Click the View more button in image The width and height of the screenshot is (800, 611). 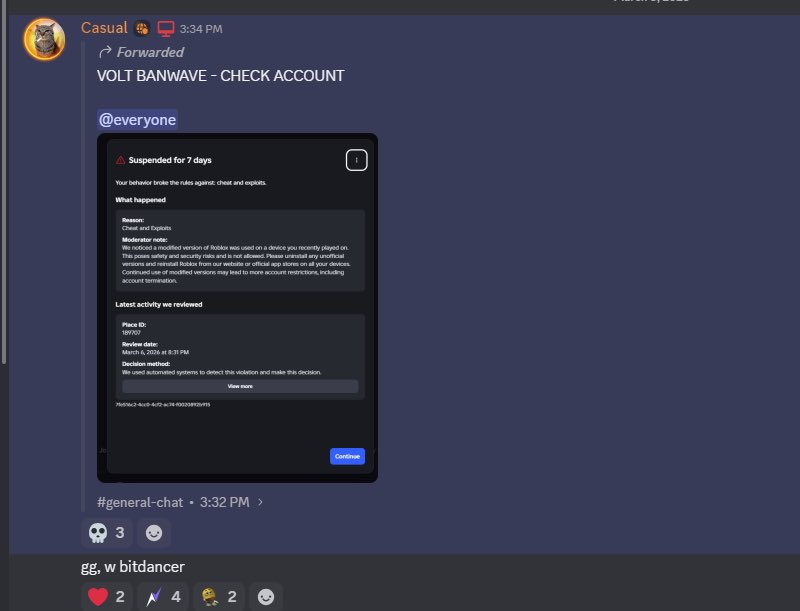coord(240,386)
